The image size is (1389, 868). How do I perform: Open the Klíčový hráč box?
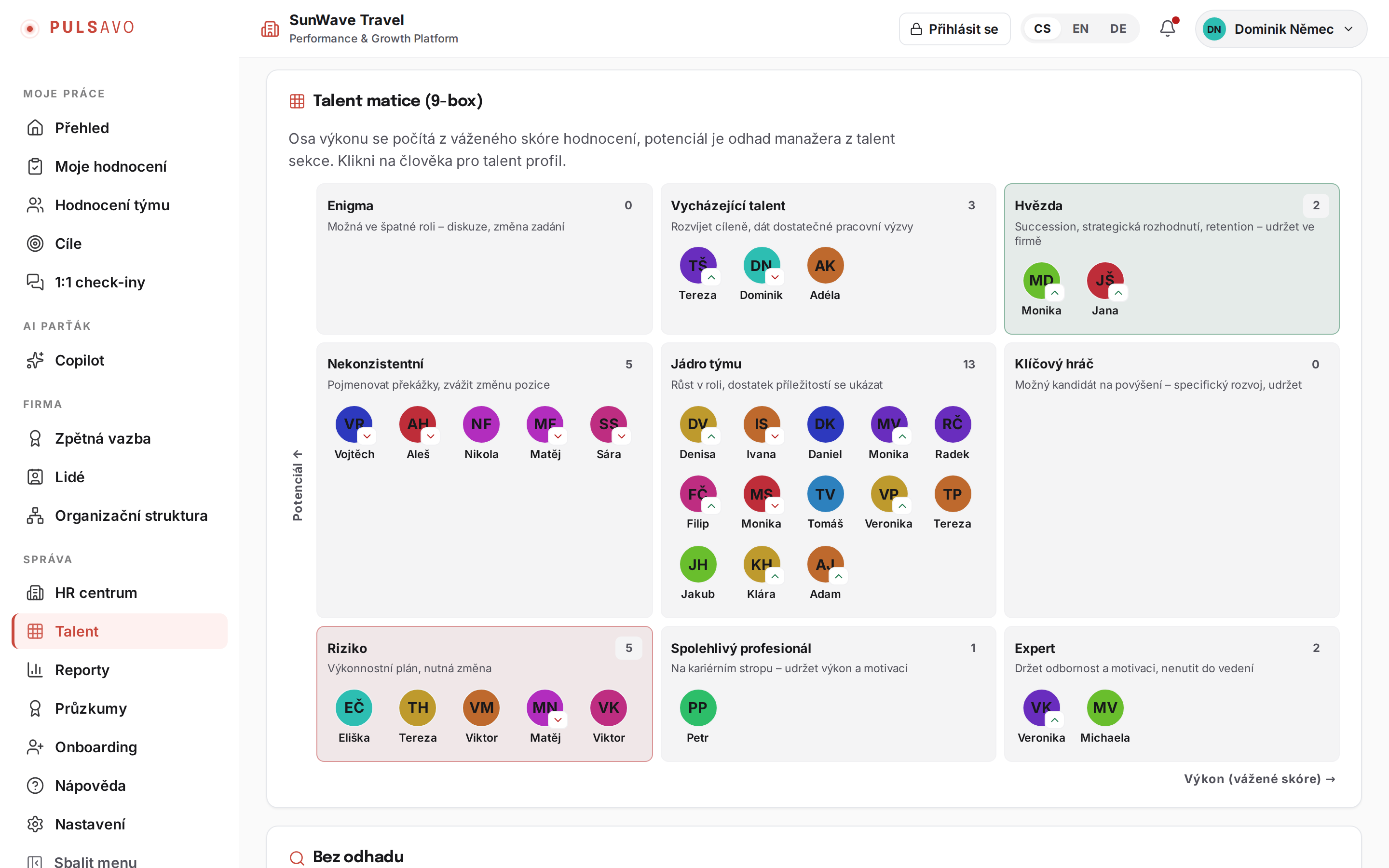pos(1171,480)
